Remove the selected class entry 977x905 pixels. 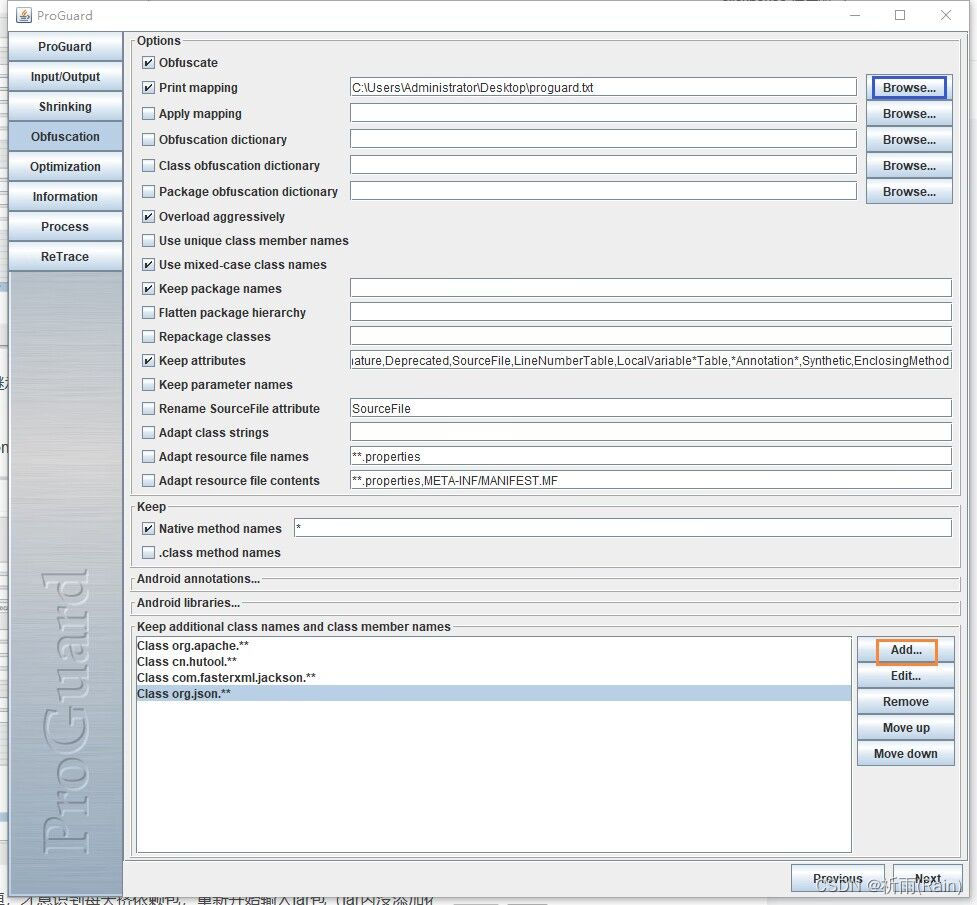pos(906,702)
